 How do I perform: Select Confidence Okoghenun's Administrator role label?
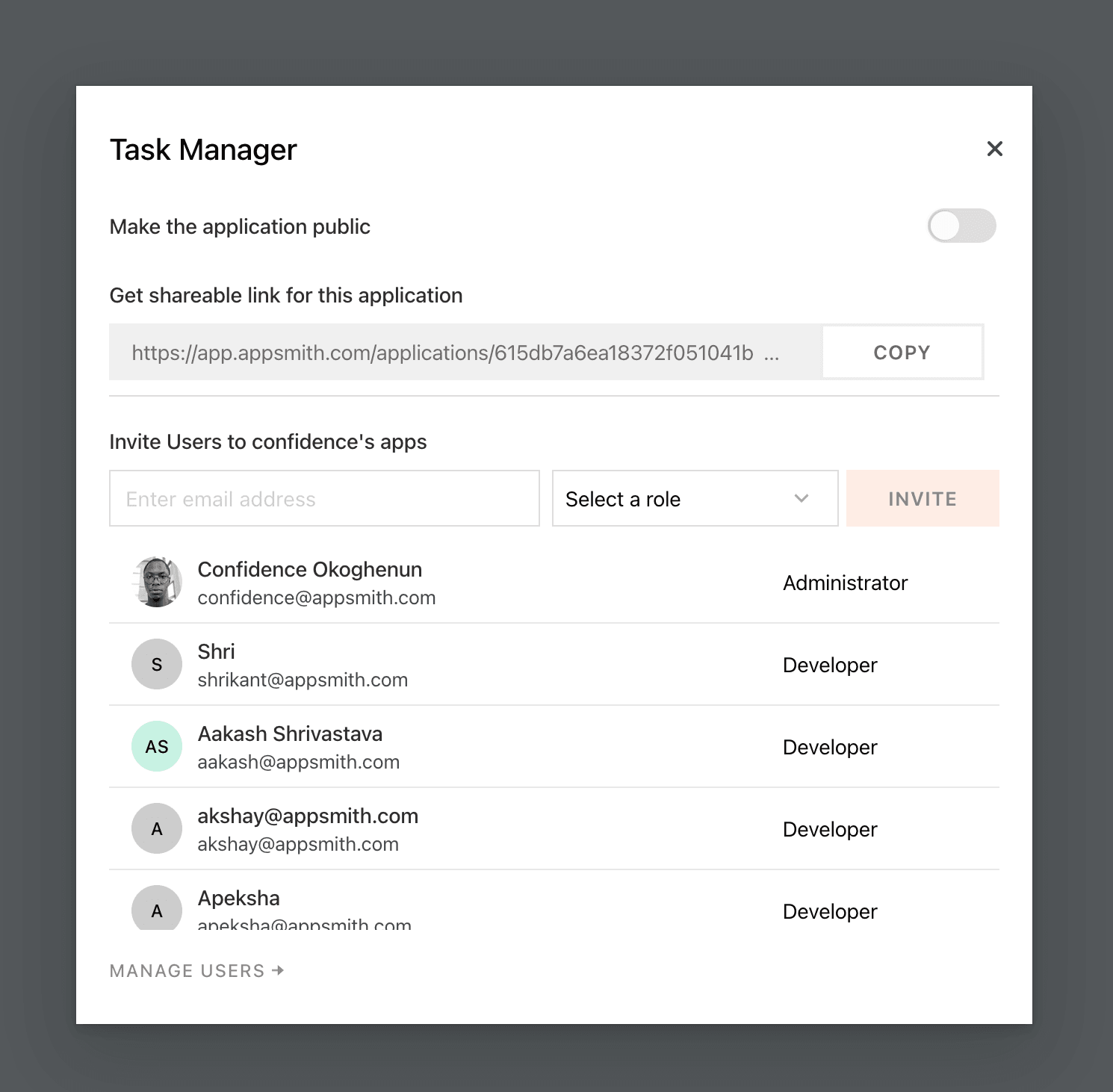click(x=845, y=583)
